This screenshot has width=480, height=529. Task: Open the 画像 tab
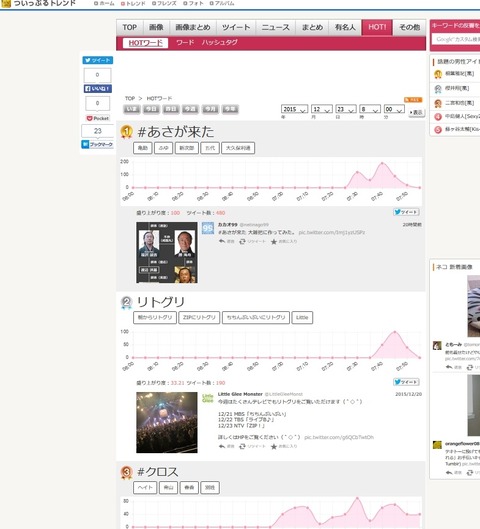click(156, 27)
